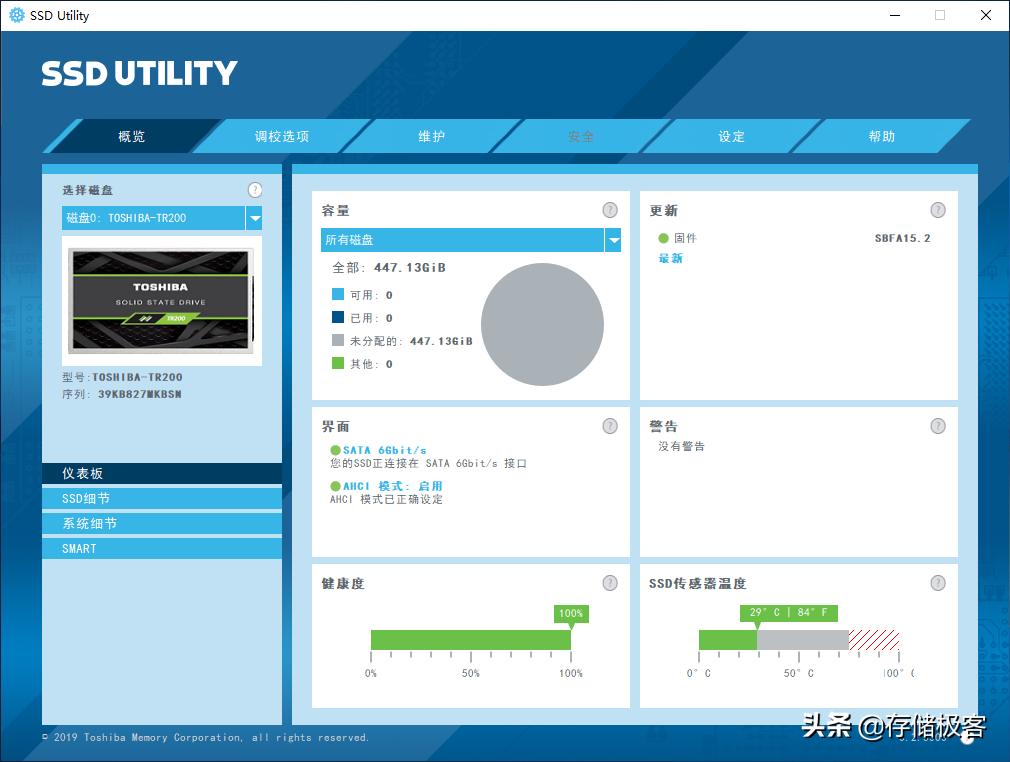The image size is (1010, 762).
Task: Select SSD细节 in the sidebar
Action: pyautogui.click(x=161, y=498)
